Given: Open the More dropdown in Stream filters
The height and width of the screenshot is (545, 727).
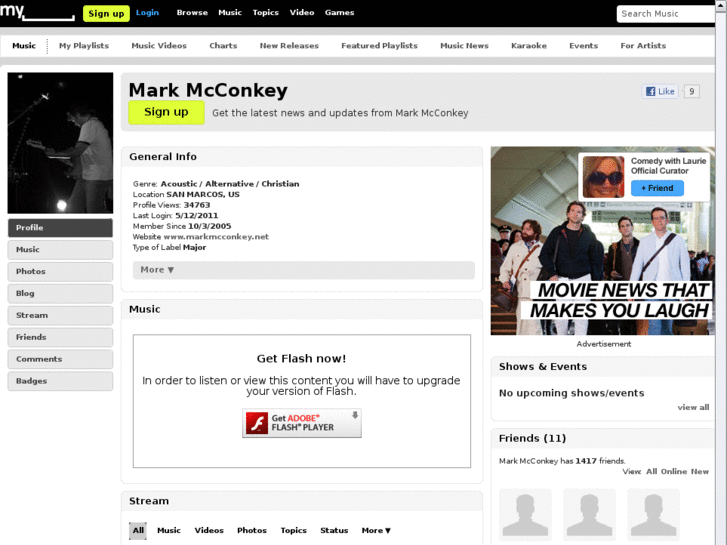Looking at the screenshot, I should tap(376, 530).
